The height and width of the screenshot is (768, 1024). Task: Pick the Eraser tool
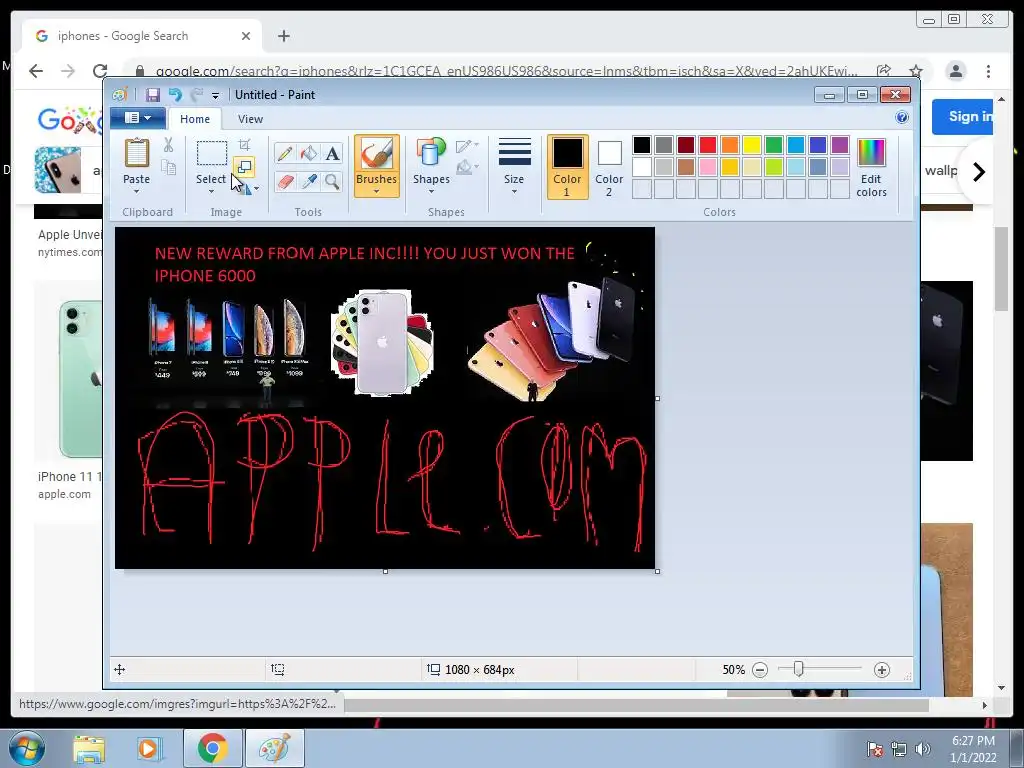(285, 181)
